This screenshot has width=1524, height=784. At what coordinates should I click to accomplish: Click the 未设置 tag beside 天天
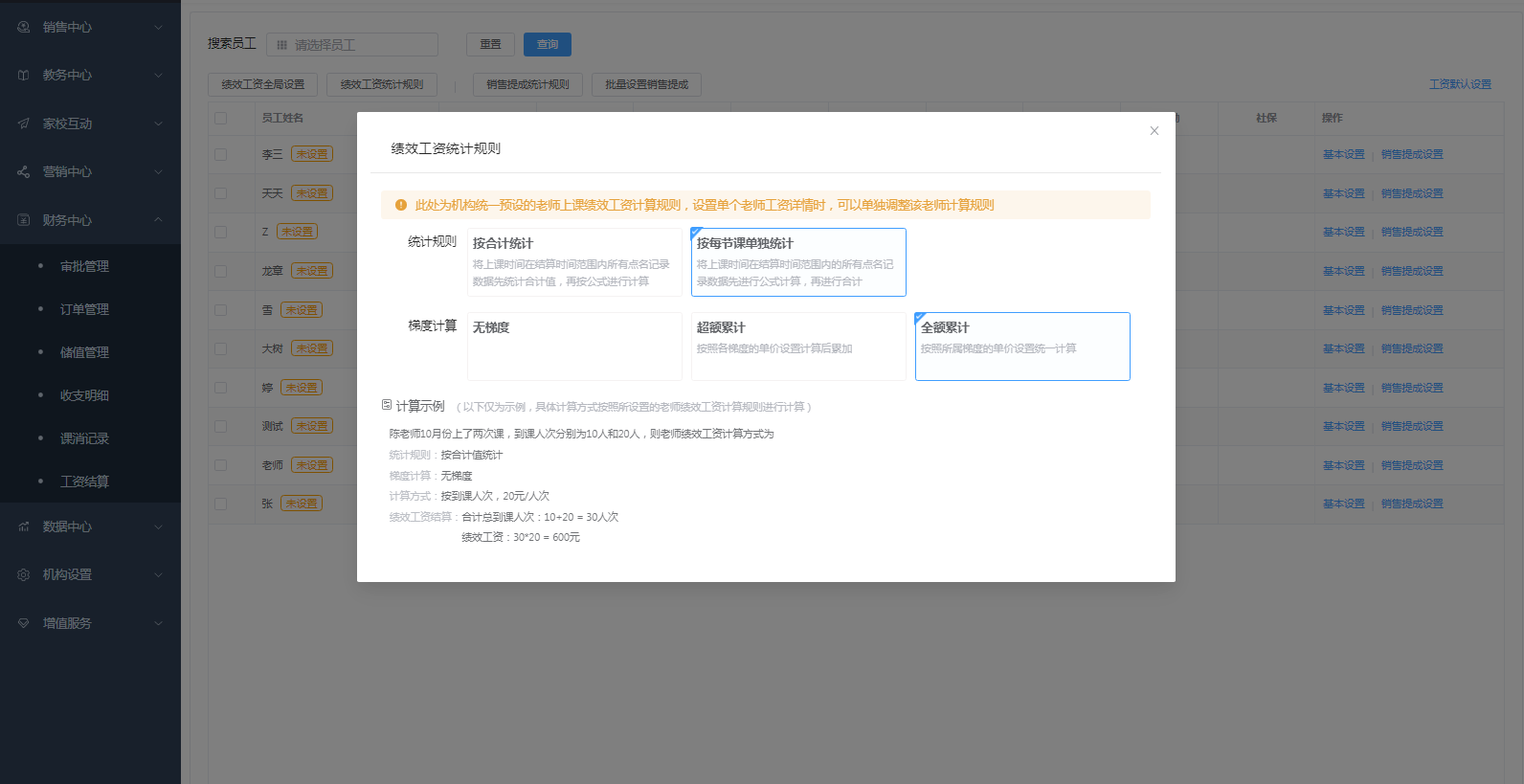312,193
